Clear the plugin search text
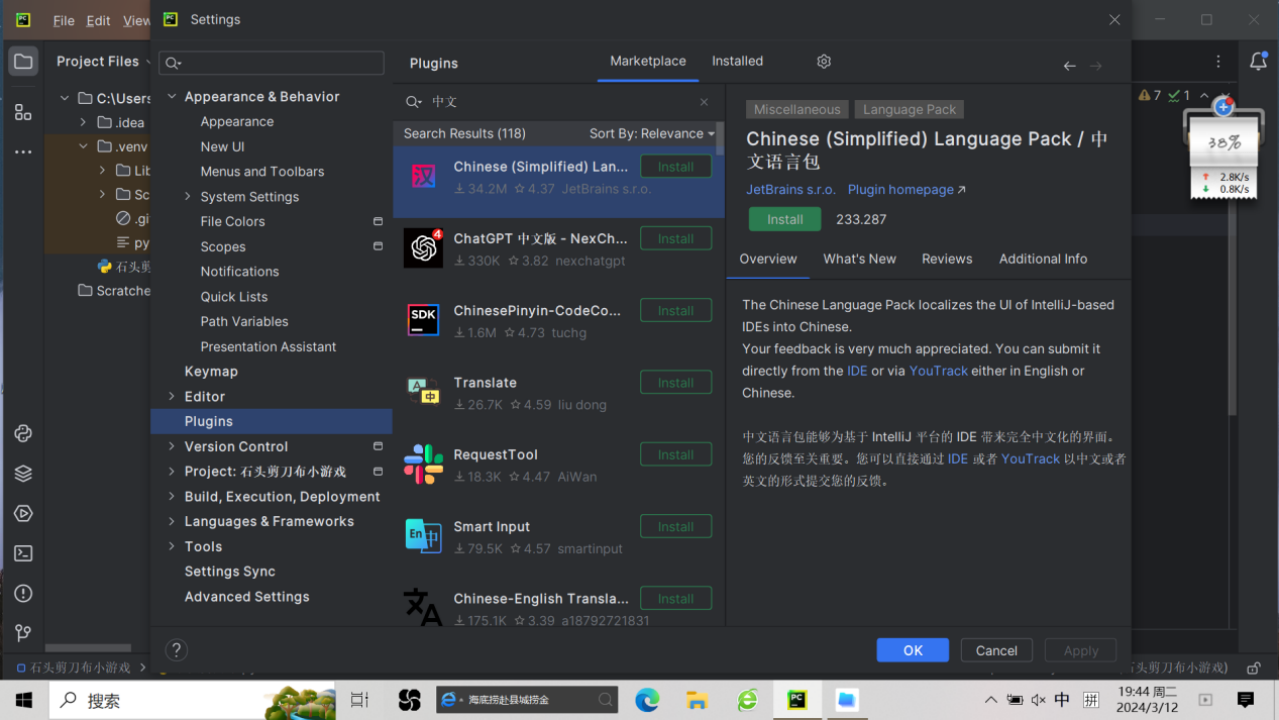This screenshot has width=1279, height=720. tap(704, 102)
